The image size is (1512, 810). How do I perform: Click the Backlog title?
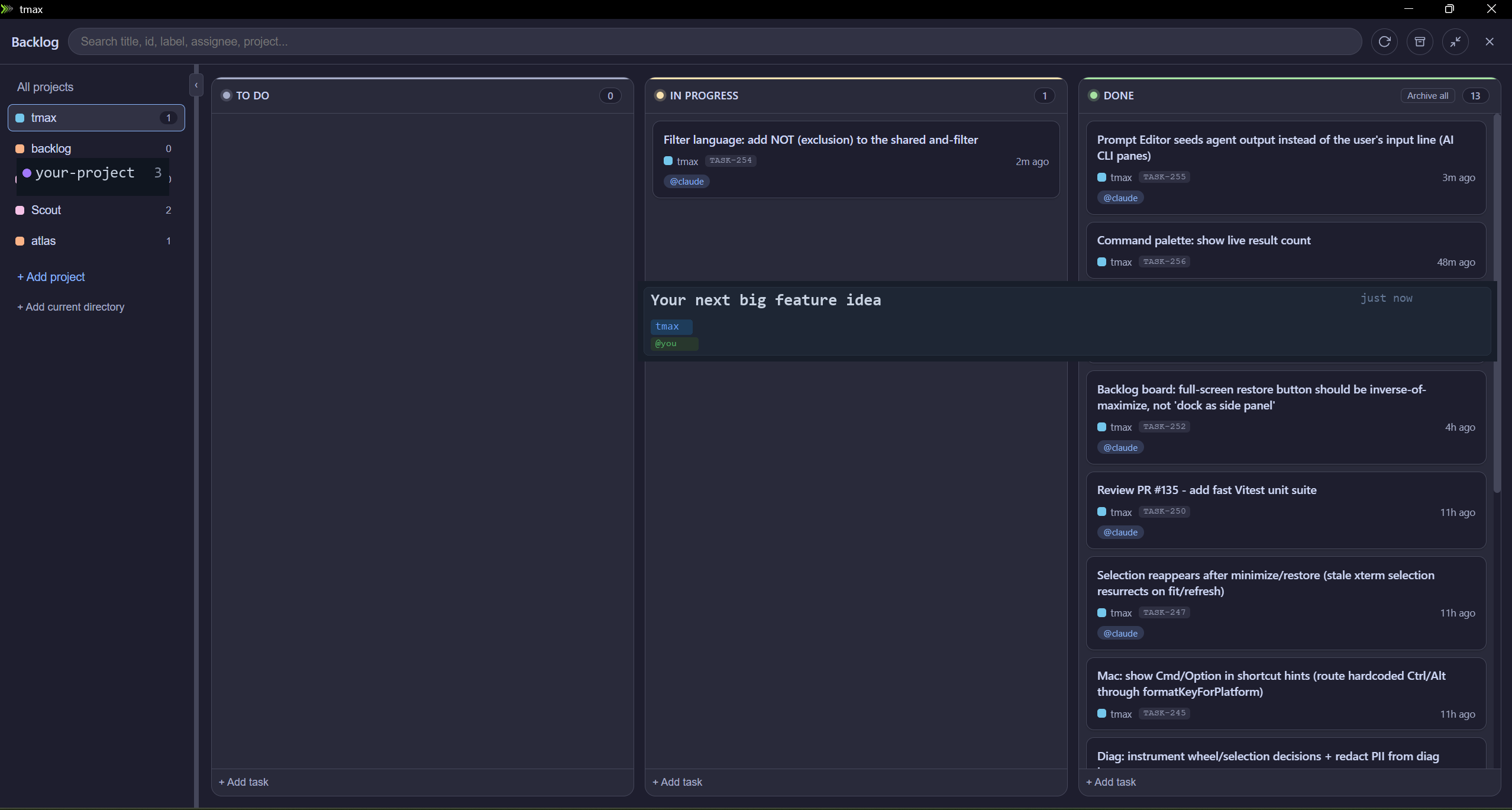[35, 42]
